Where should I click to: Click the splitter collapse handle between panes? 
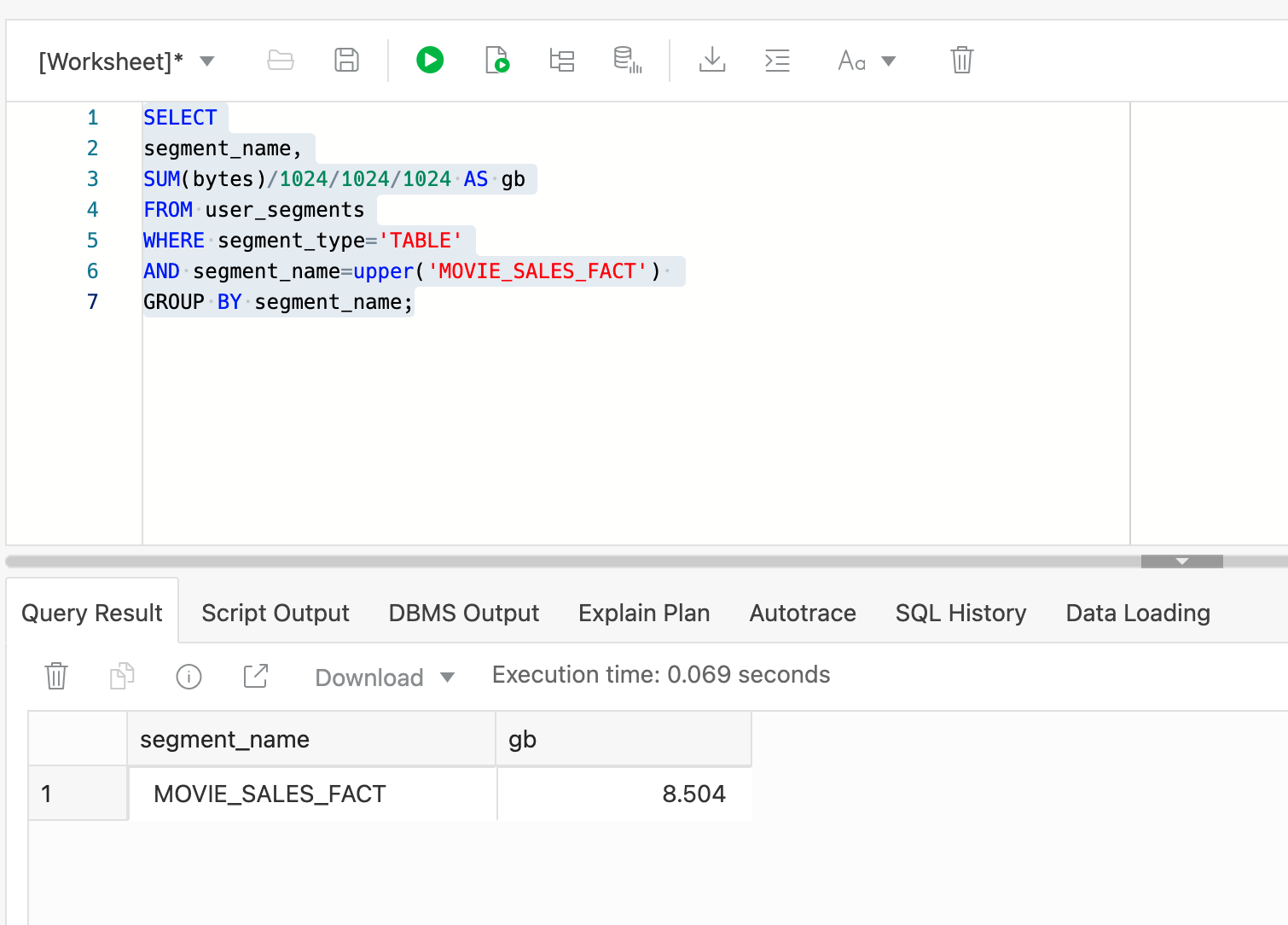click(x=1181, y=561)
